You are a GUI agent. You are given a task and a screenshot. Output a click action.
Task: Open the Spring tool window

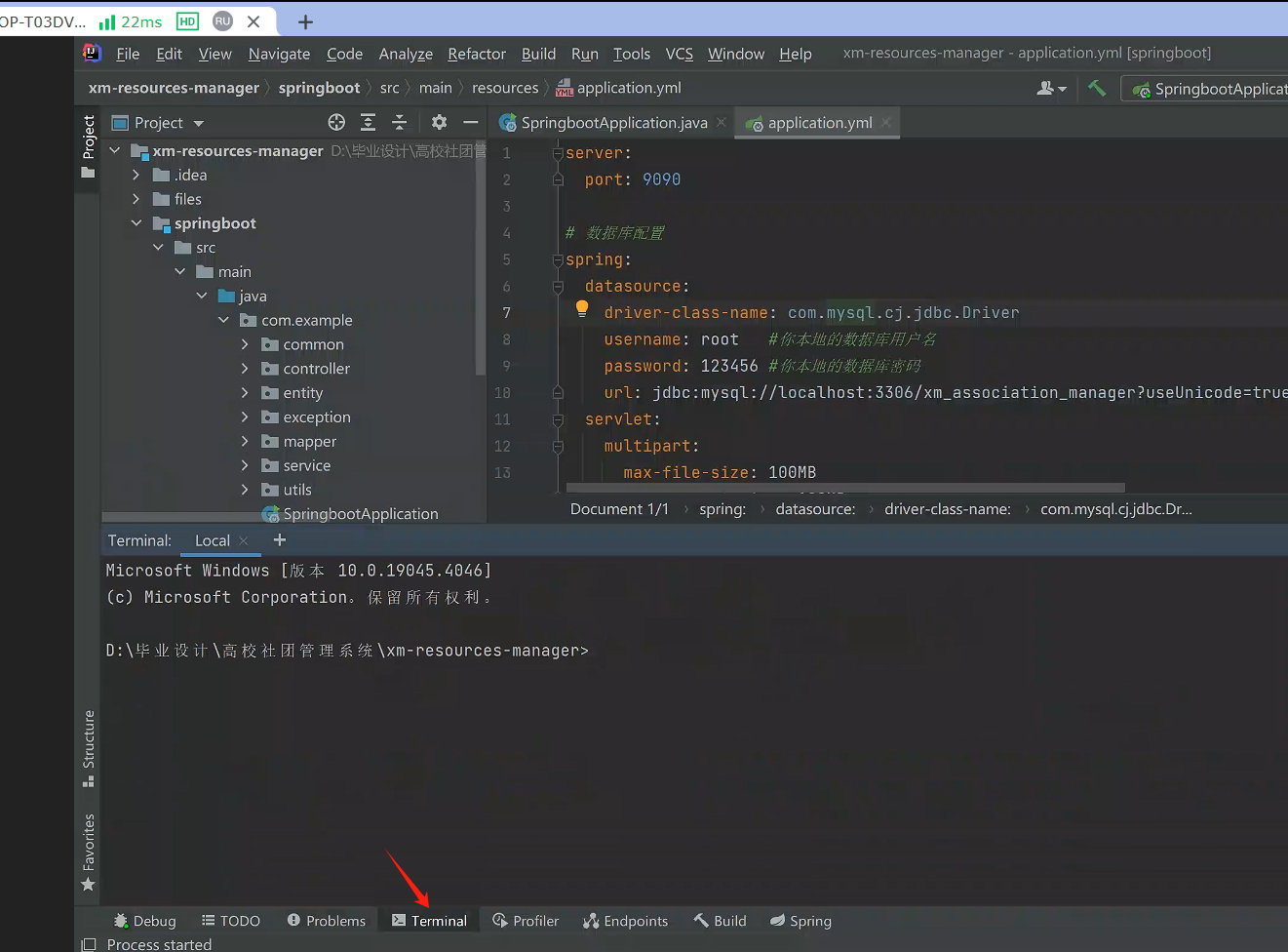point(800,921)
